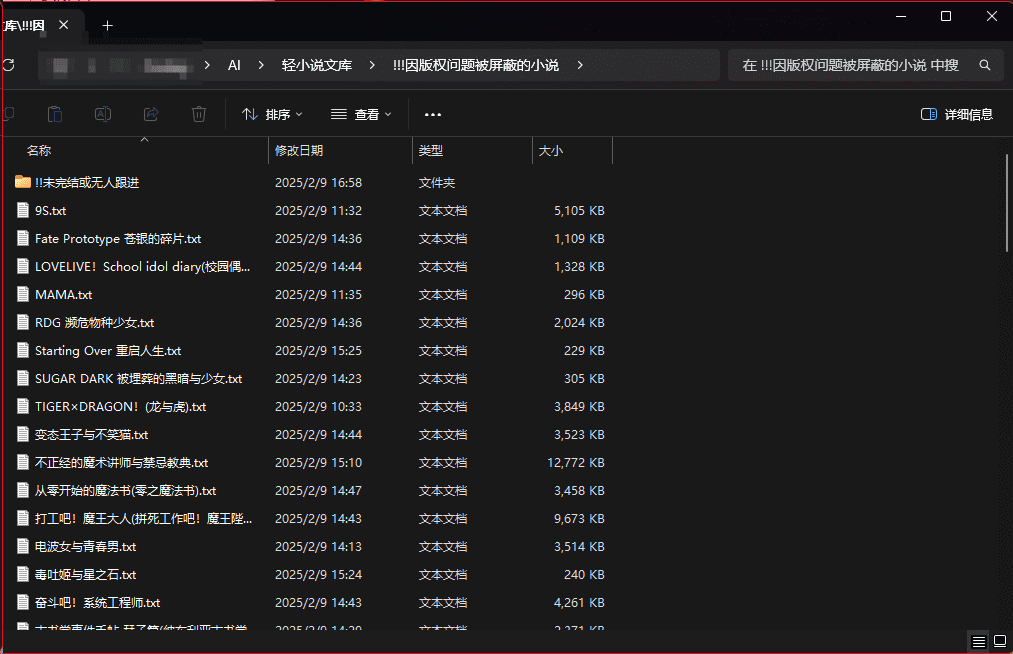Sort by the 修改日期 column header
The height and width of the screenshot is (654, 1013).
point(299,150)
